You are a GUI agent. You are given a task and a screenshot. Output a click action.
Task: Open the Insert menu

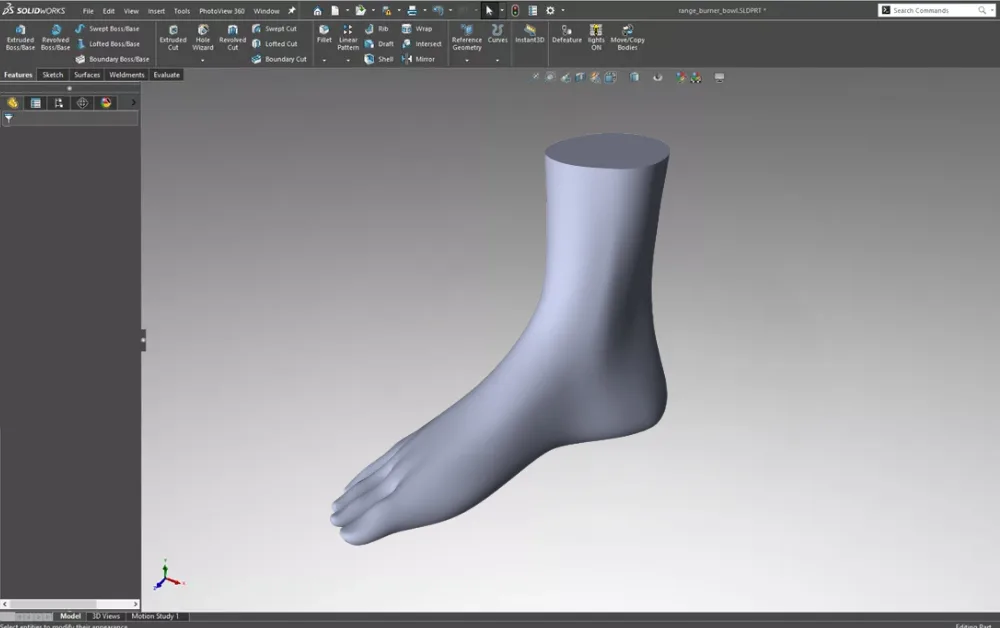coord(156,11)
